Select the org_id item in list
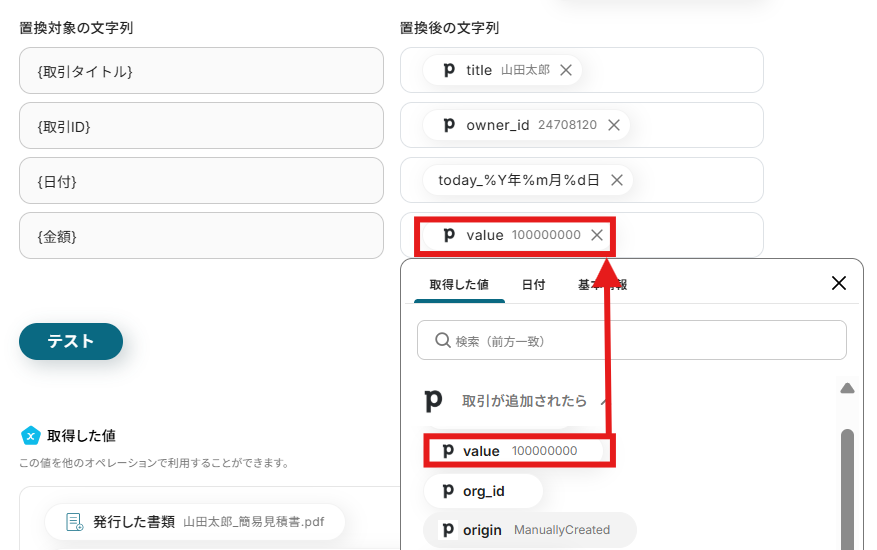 [x=483, y=491]
